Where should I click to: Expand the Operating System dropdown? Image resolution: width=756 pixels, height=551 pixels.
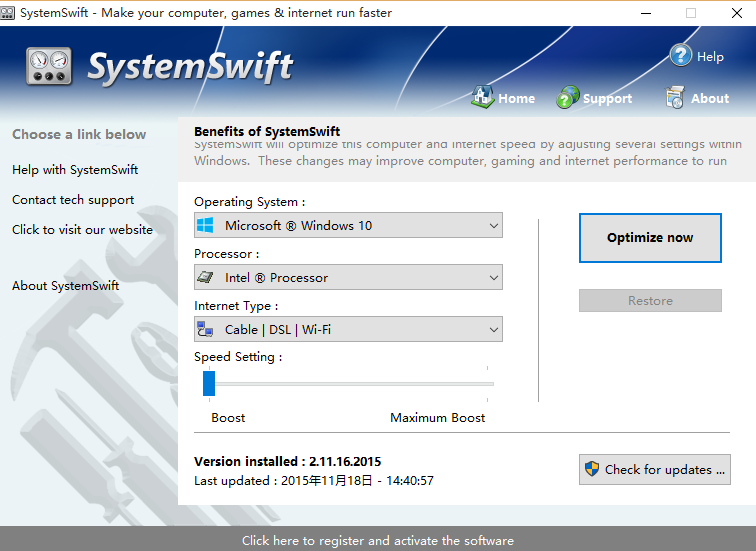pos(493,226)
